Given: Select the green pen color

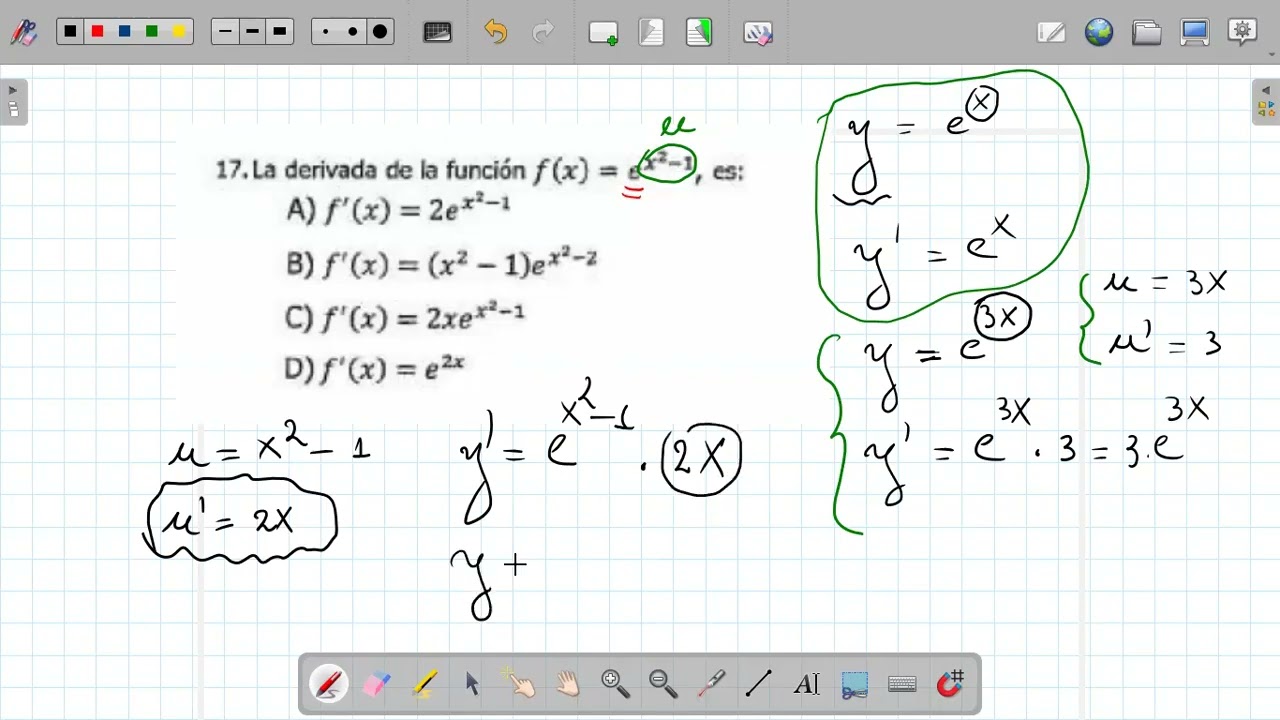Looking at the screenshot, I should pyautogui.click(x=151, y=32).
